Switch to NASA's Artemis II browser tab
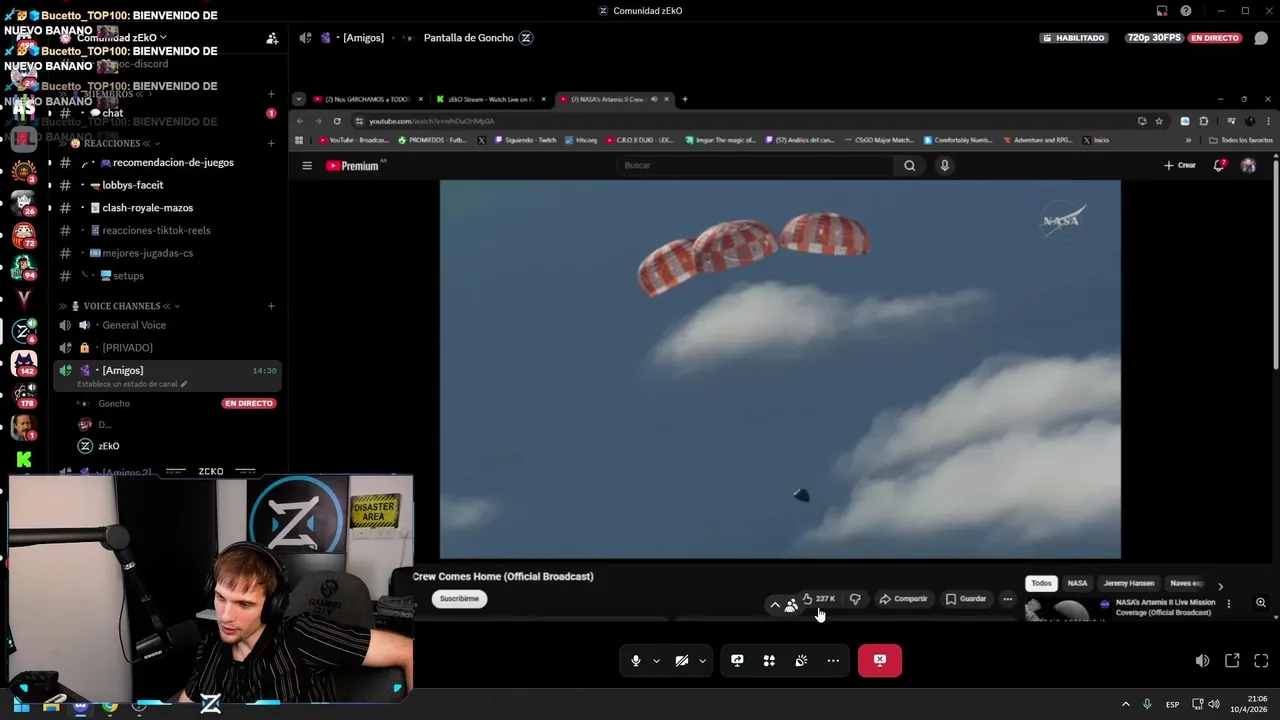Viewport: 1280px width, 720px height. [x=614, y=99]
